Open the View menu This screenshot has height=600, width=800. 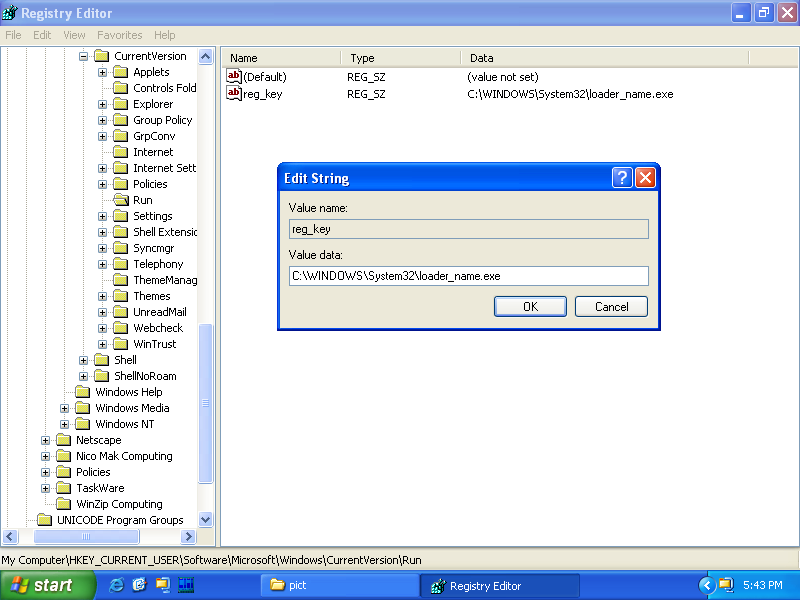[74, 35]
